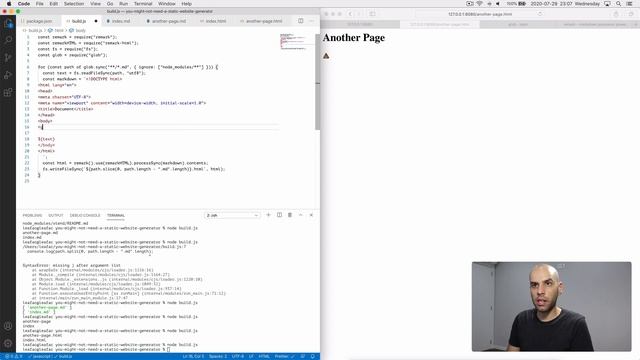
Task: Open the editor More Actions ellipsis
Action: 311,21
